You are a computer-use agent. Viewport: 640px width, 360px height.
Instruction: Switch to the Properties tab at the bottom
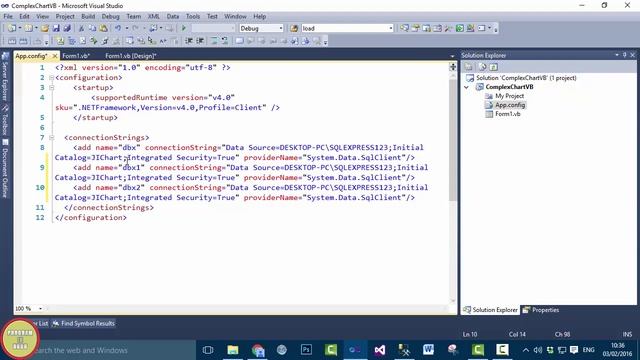(541, 310)
